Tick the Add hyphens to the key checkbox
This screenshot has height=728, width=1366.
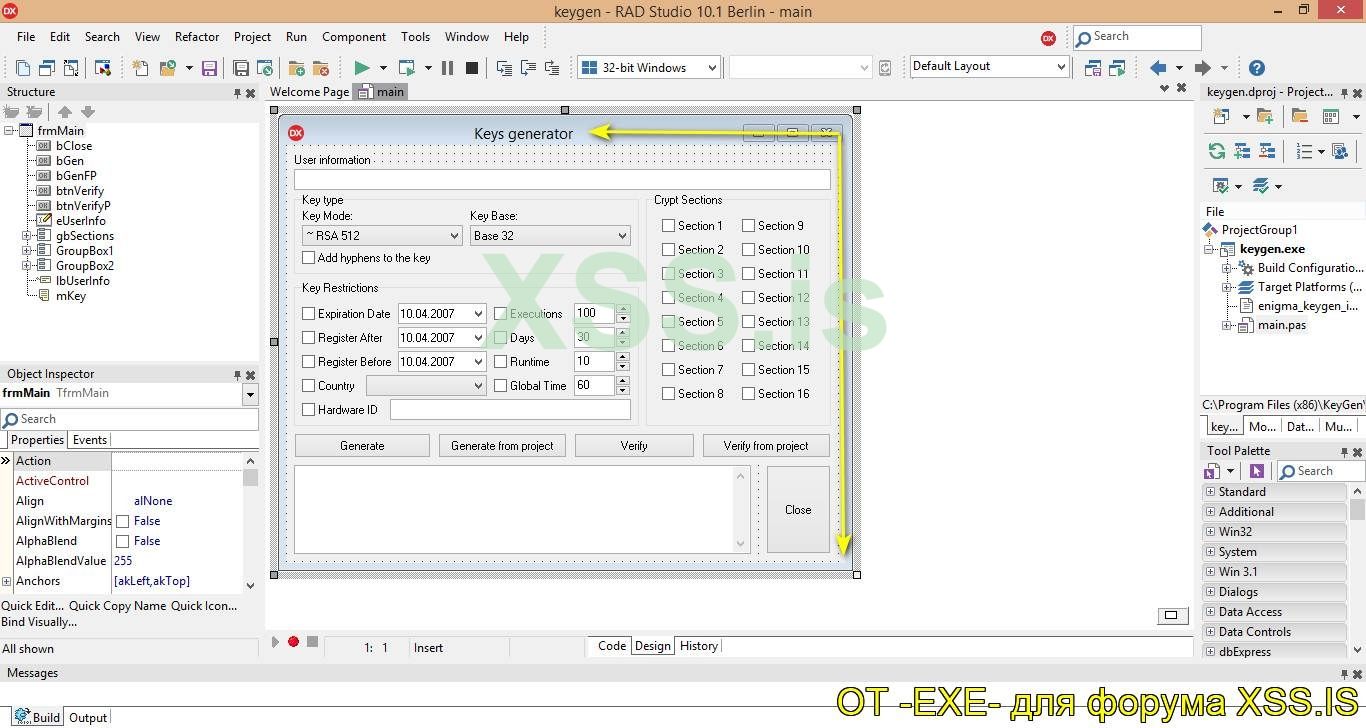point(309,258)
